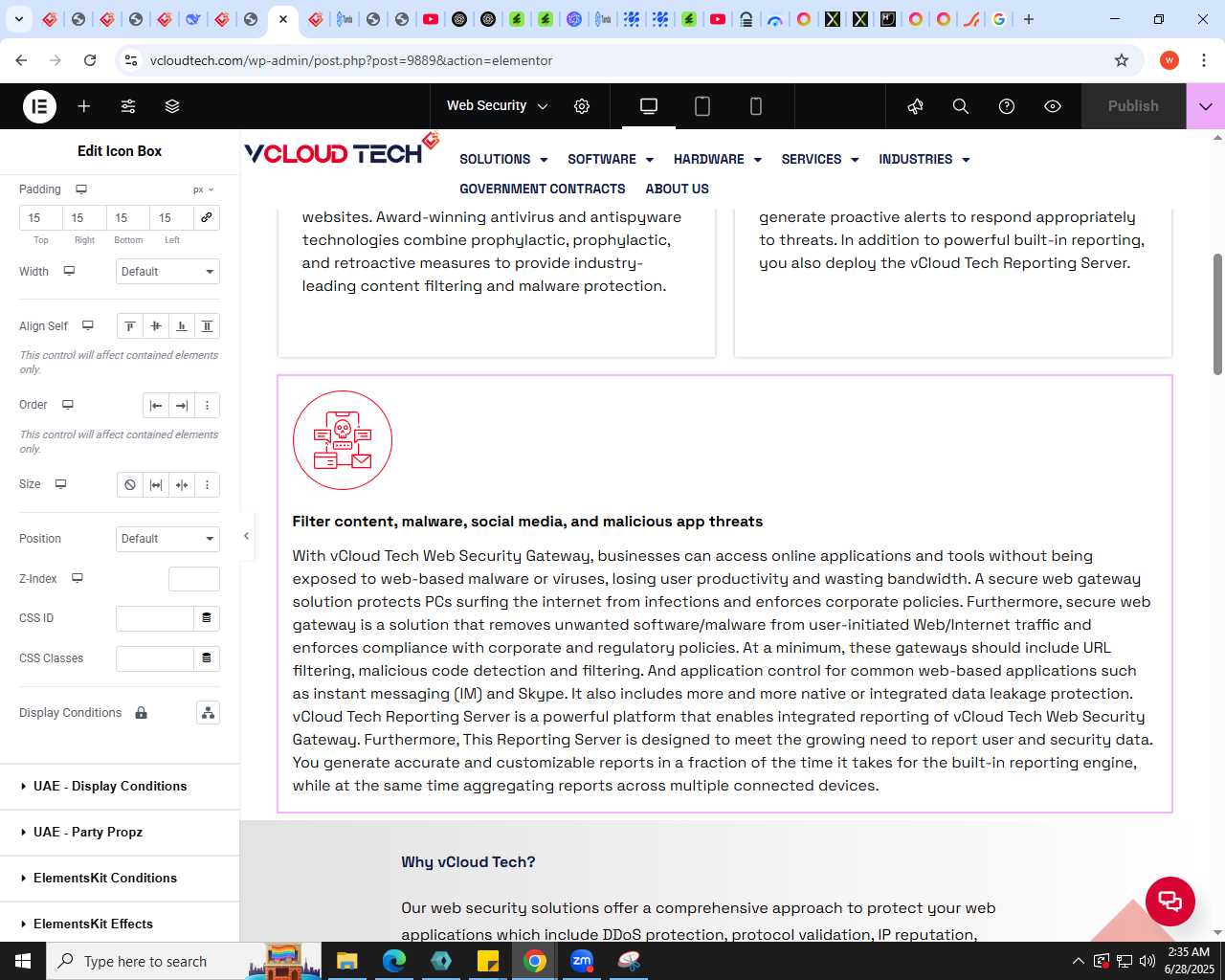1225x980 pixels.
Task: Open What's New megaphone icon
Action: (916, 106)
